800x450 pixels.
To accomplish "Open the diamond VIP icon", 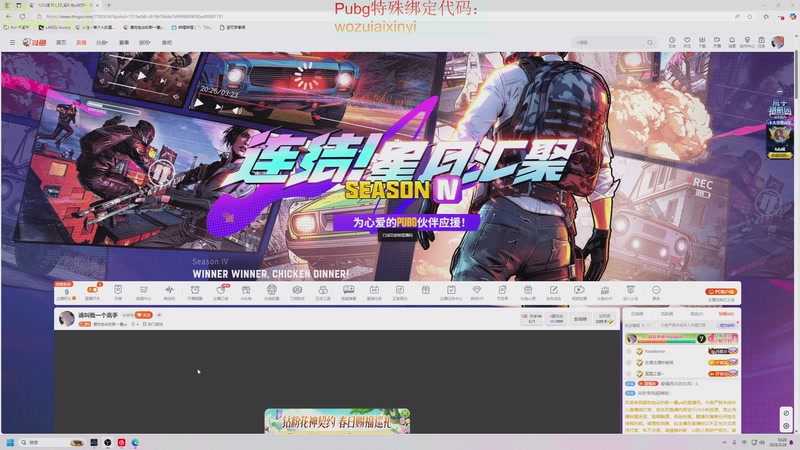I will (x=477, y=292).
